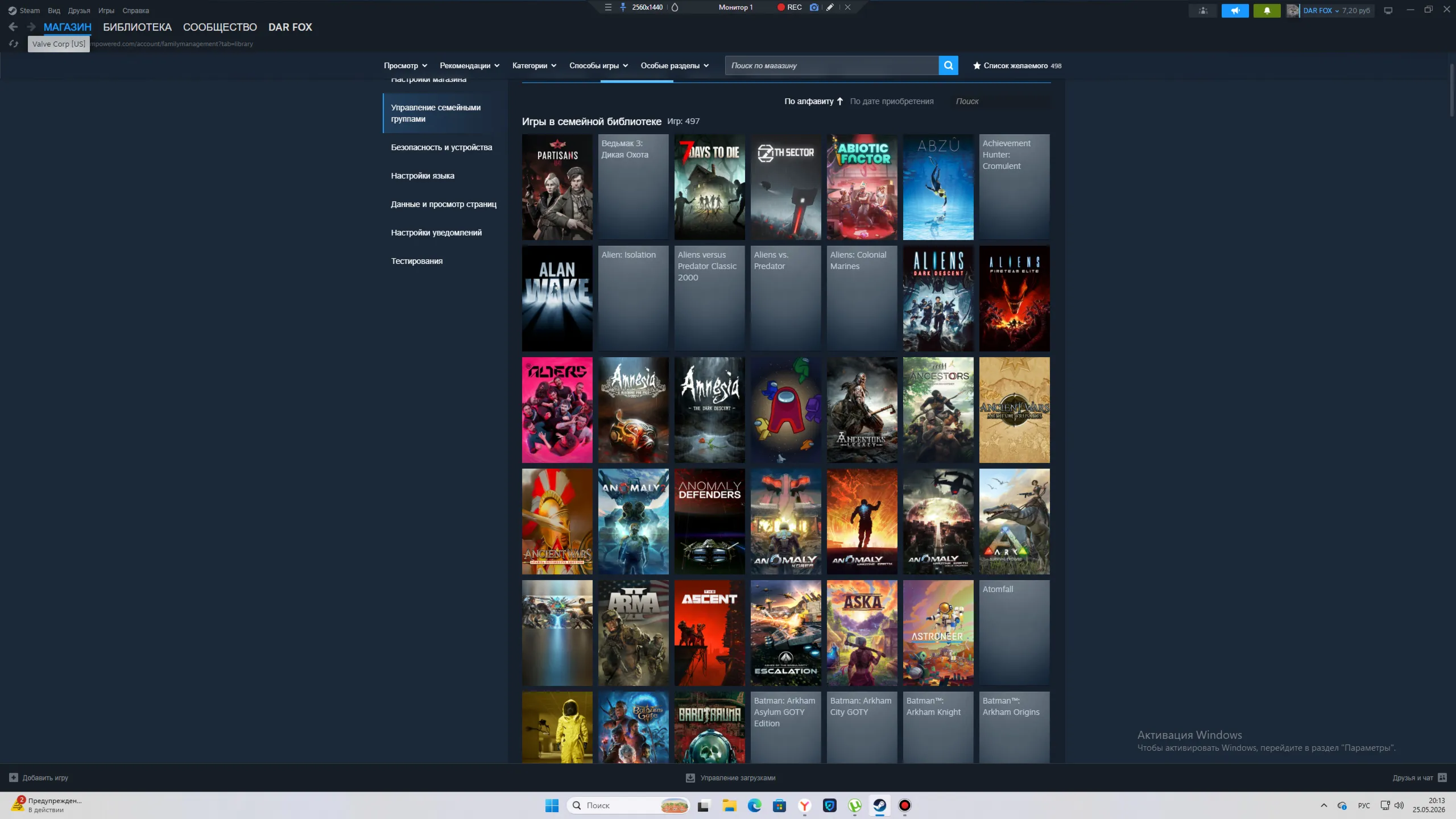Click the recorder's pin icon
Image resolution: width=1456 pixels, height=819 pixels.
click(x=623, y=7)
